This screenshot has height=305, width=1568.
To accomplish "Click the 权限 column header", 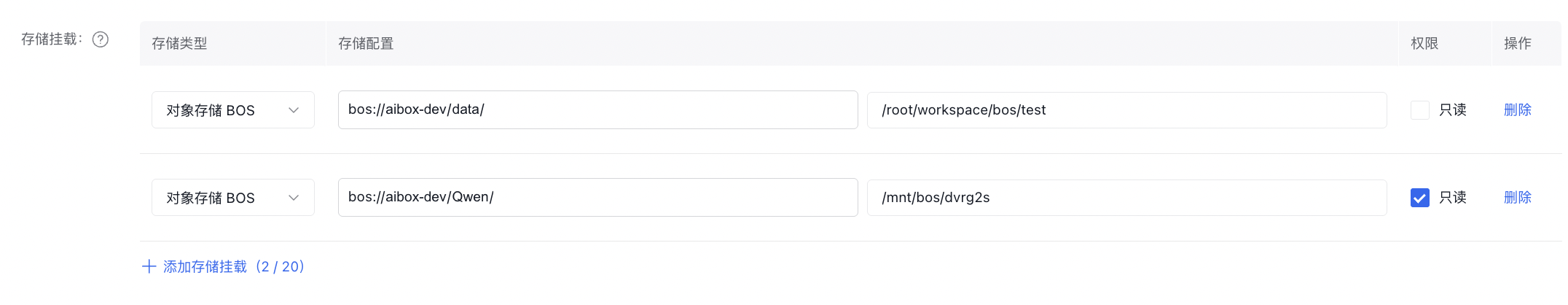I will 1424,44.
